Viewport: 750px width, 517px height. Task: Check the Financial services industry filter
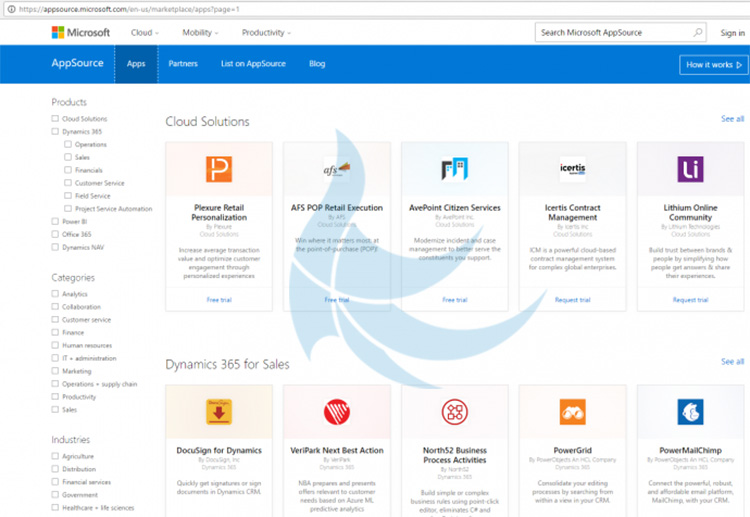55,482
